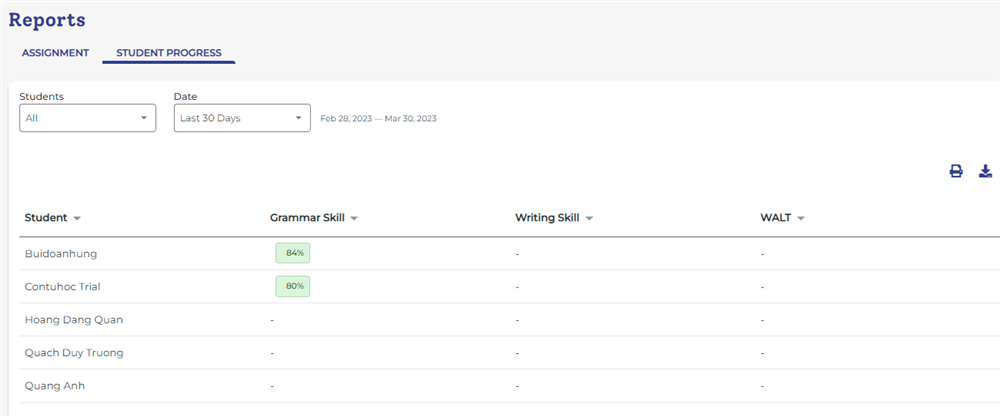The image size is (1000, 416).
Task: Select the Student Progress tab
Action: [169, 53]
